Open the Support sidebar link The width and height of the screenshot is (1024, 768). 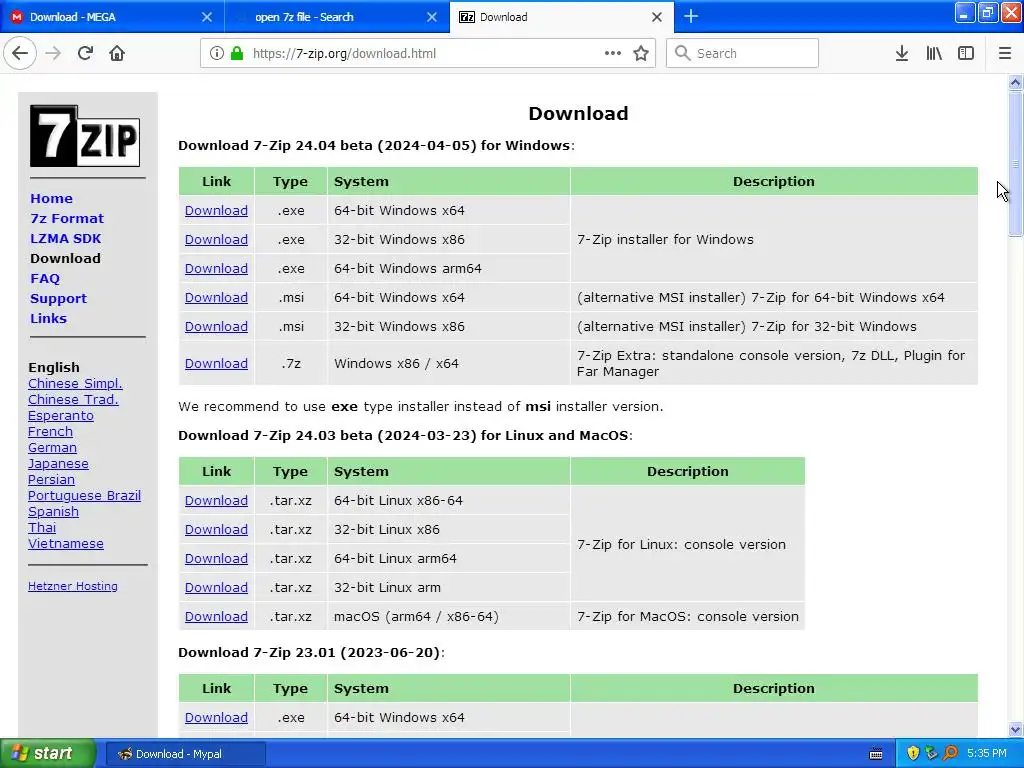[58, 299]
